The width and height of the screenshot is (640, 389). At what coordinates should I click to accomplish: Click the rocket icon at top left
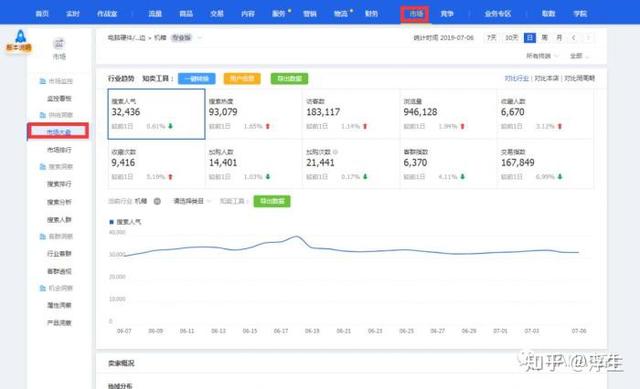pos(20,37)
